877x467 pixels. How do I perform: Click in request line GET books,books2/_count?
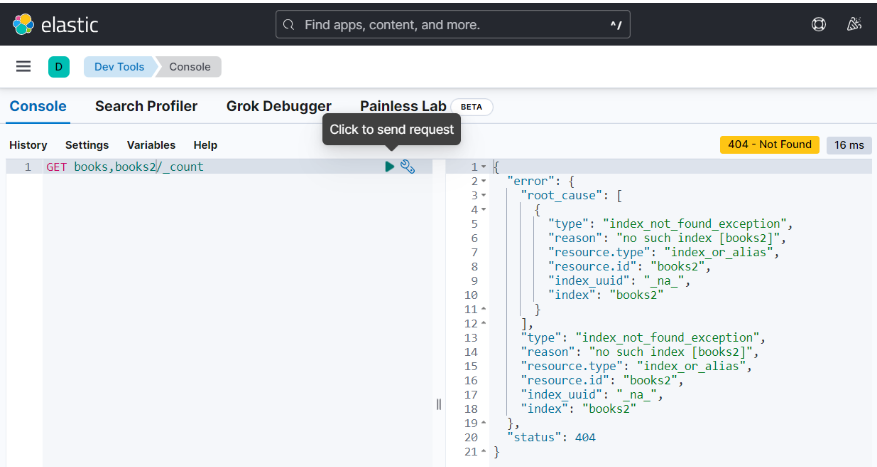tap(125, 167)
